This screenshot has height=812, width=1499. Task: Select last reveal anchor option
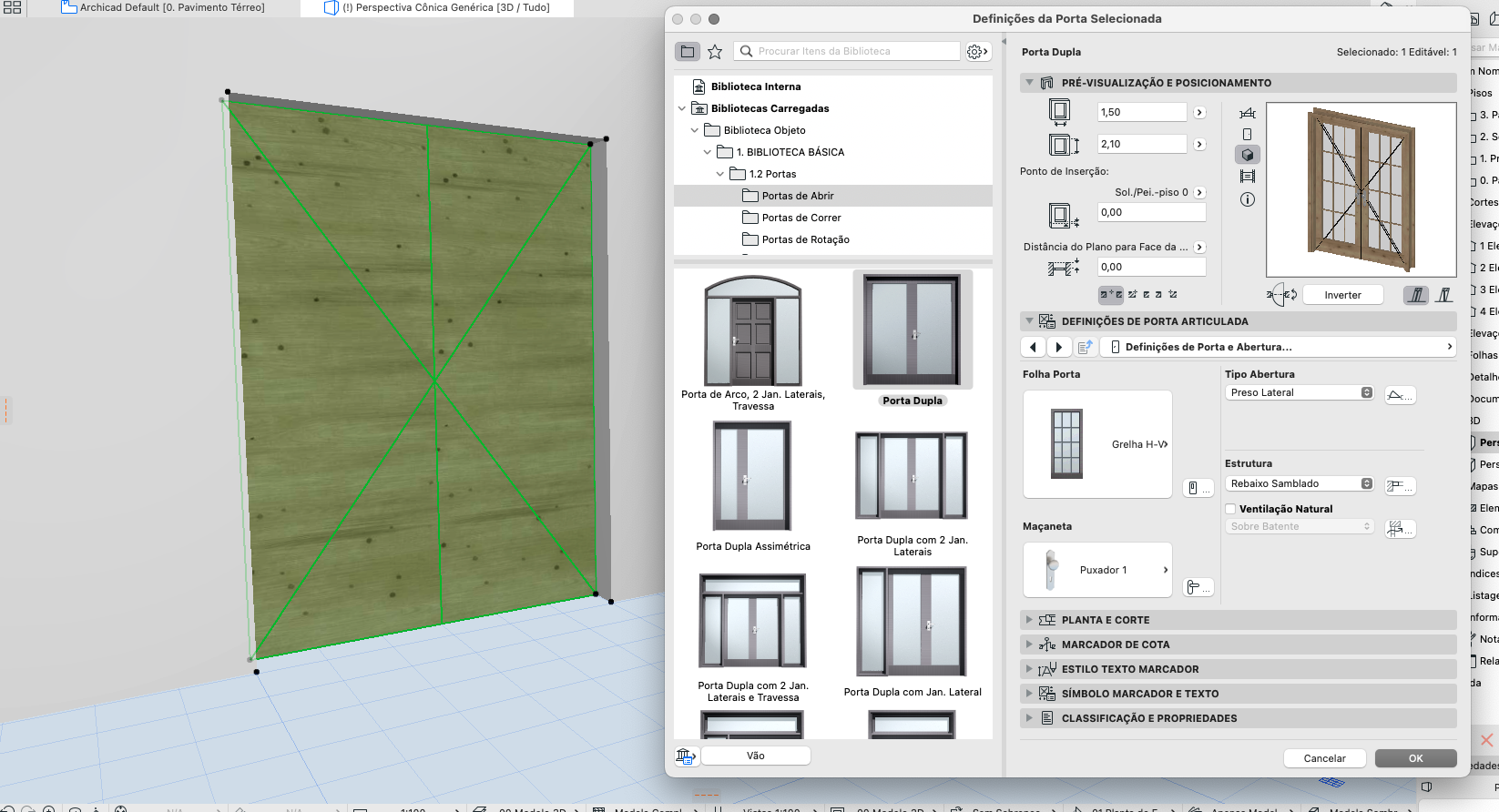(x=1173, y=294)
